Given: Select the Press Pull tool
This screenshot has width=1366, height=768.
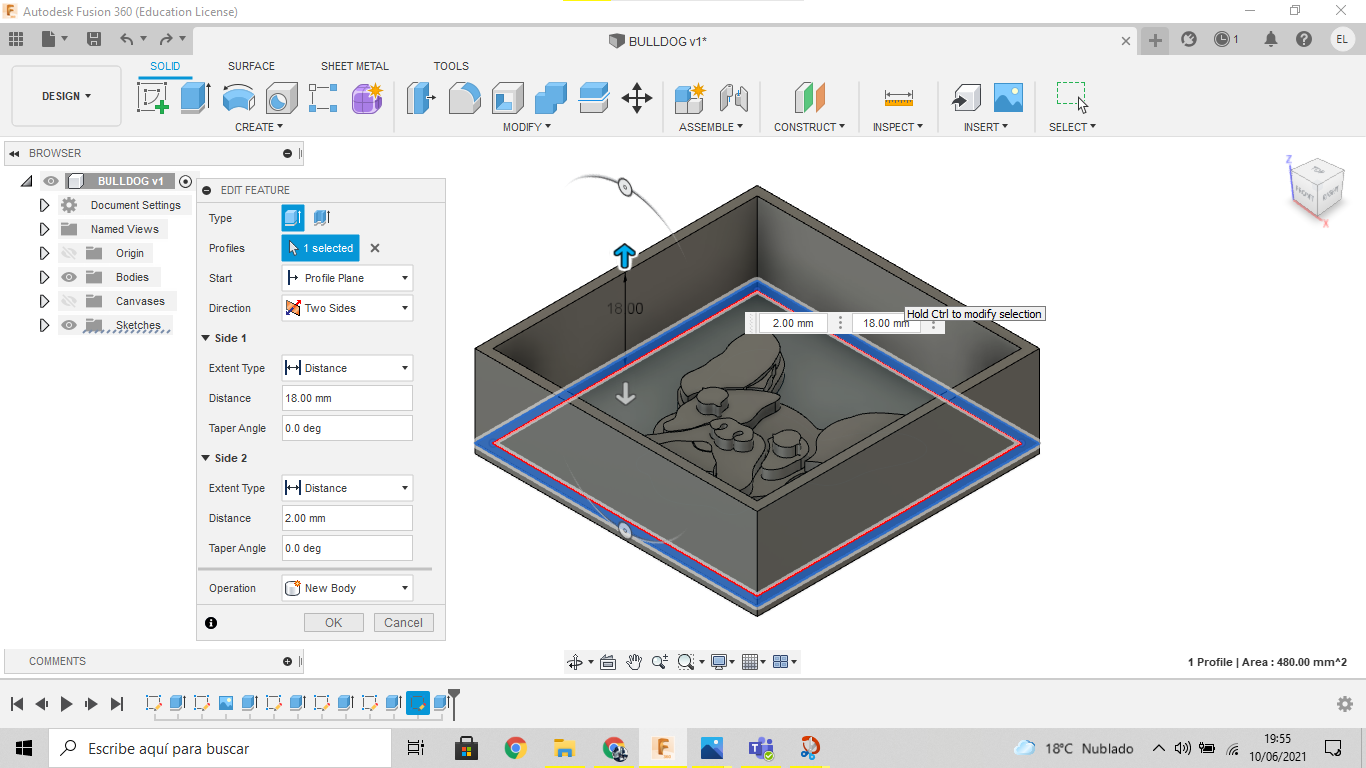Looking at the screenshot, I should coord(421,97).
